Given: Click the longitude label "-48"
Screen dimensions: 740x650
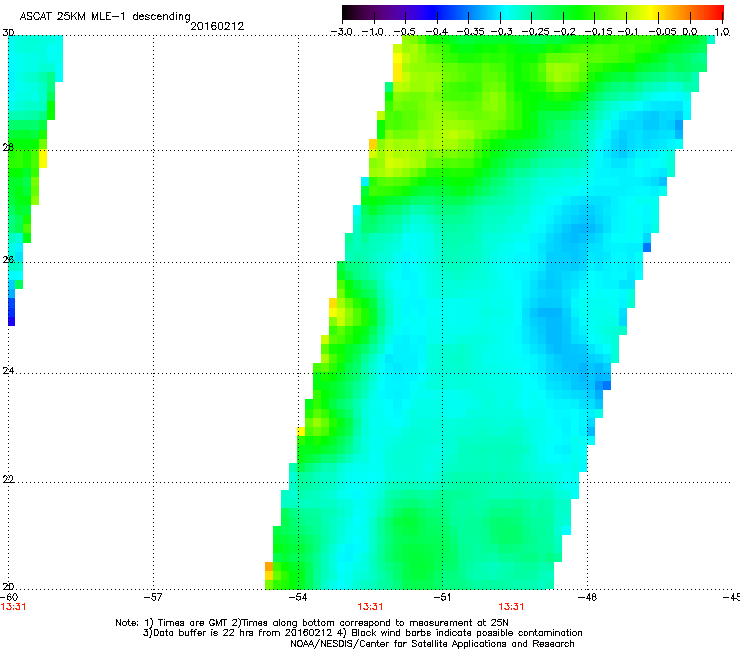Looking at the screenshot, I should coord(588,597).
